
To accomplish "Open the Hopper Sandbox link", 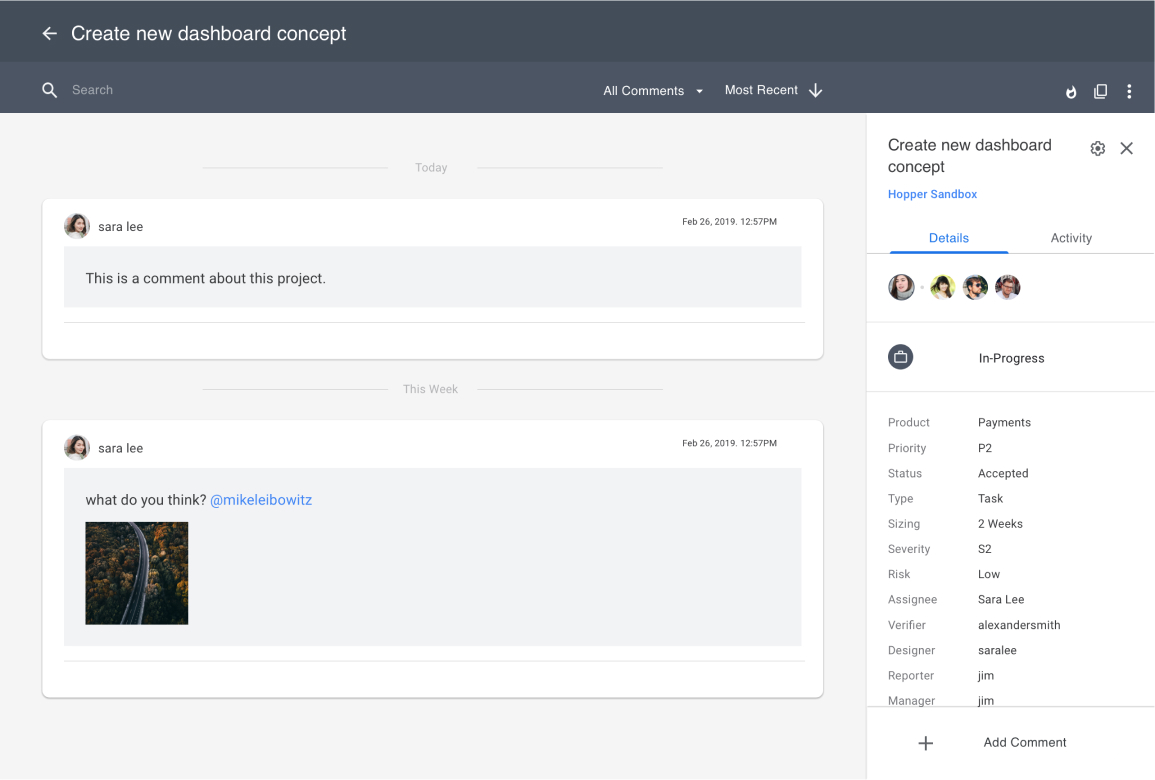I will coord(932,194).
